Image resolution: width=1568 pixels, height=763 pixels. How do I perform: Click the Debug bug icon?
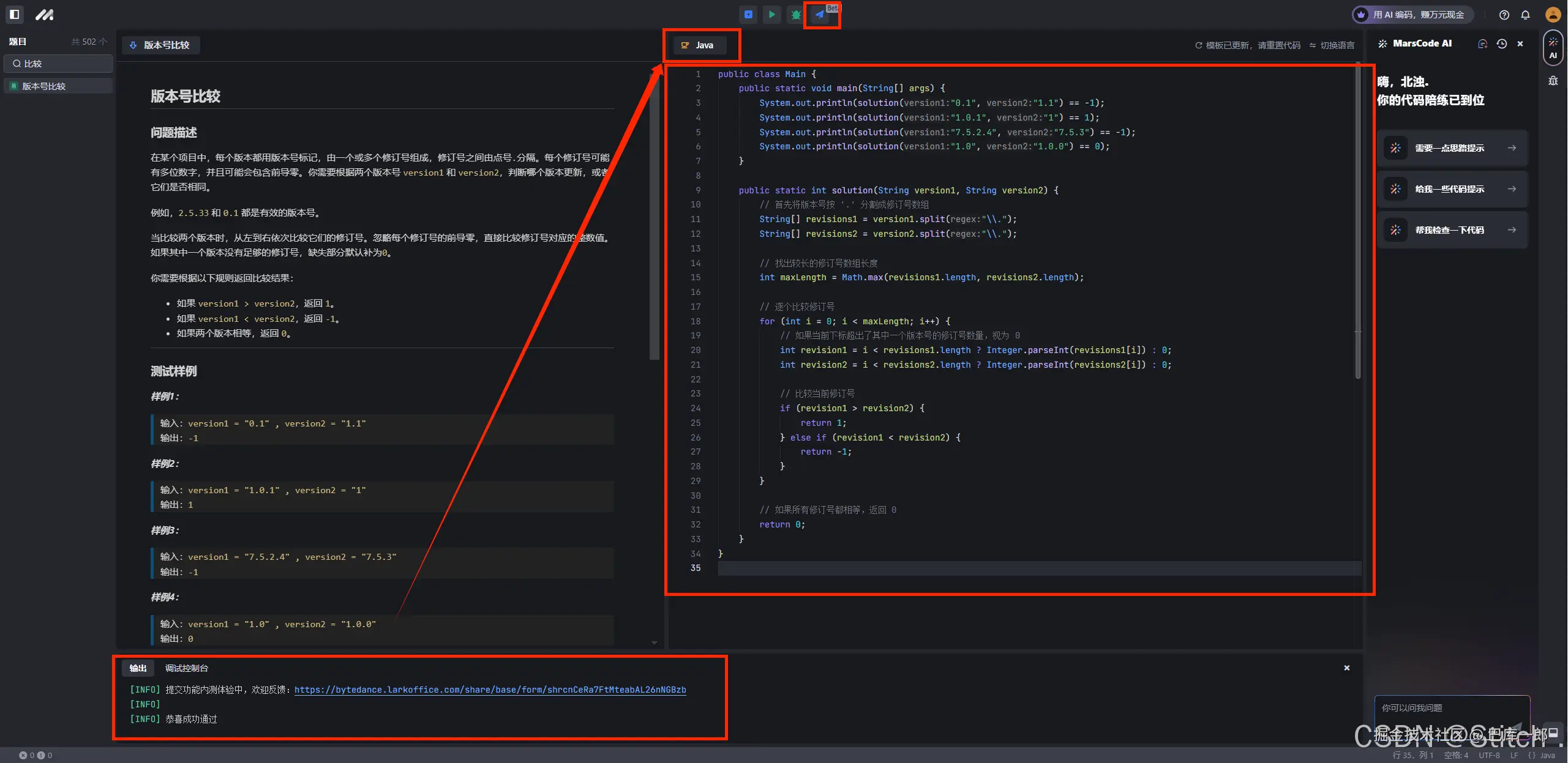pyautogui.click(x=795, y=15)
